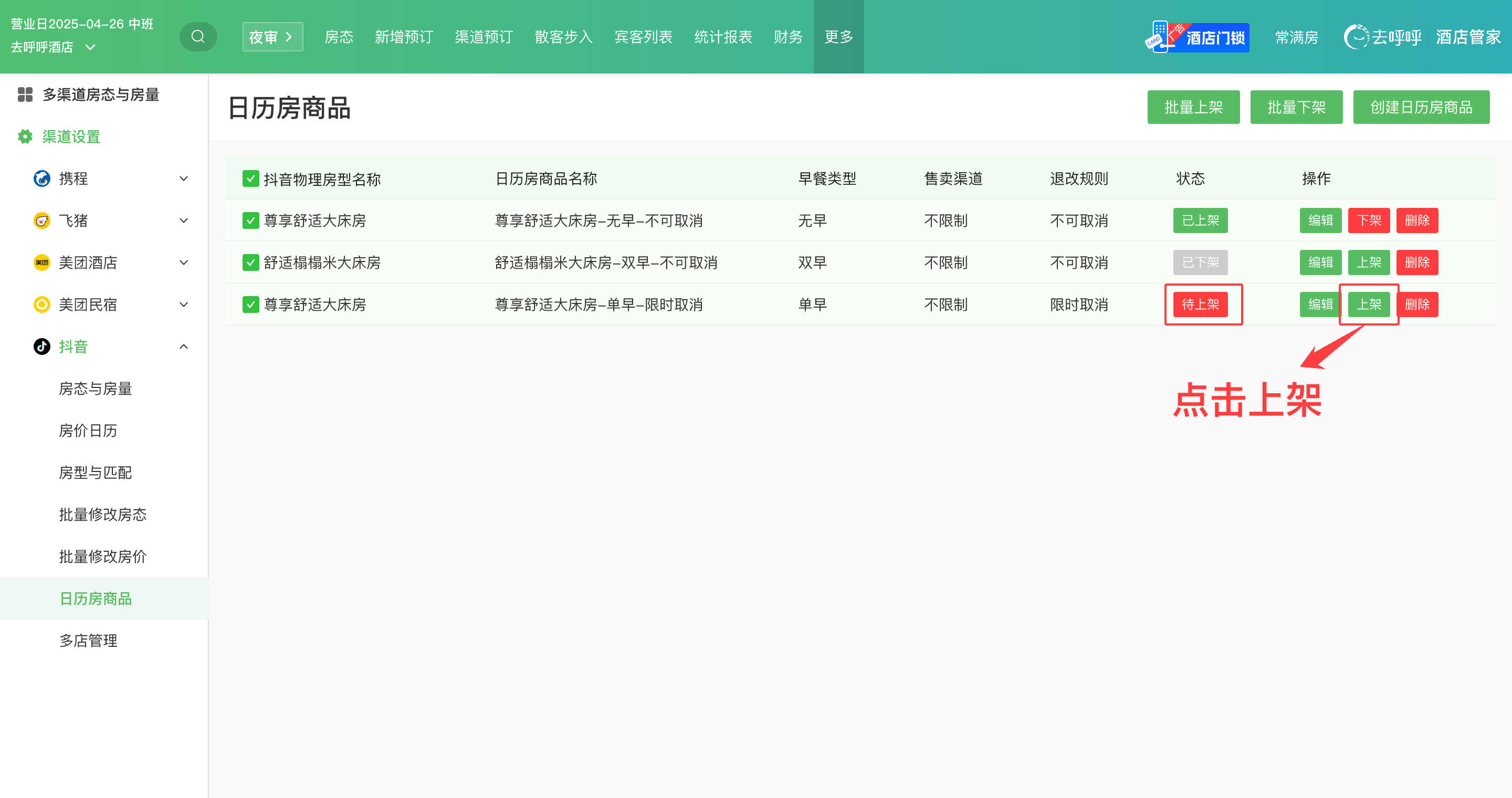
Task: Select 房价日历 in the sidebar
Action: coord(88,430)
